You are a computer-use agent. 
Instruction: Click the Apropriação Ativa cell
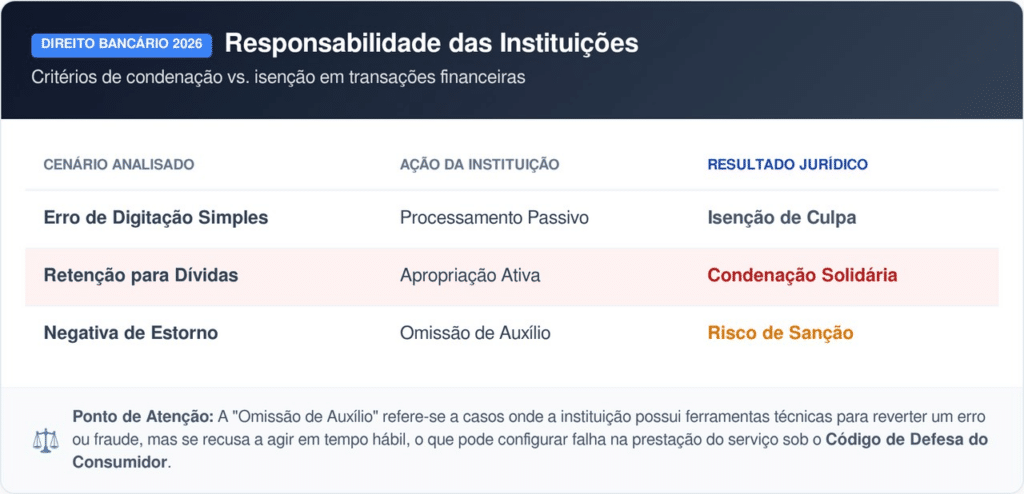point(469,275)
